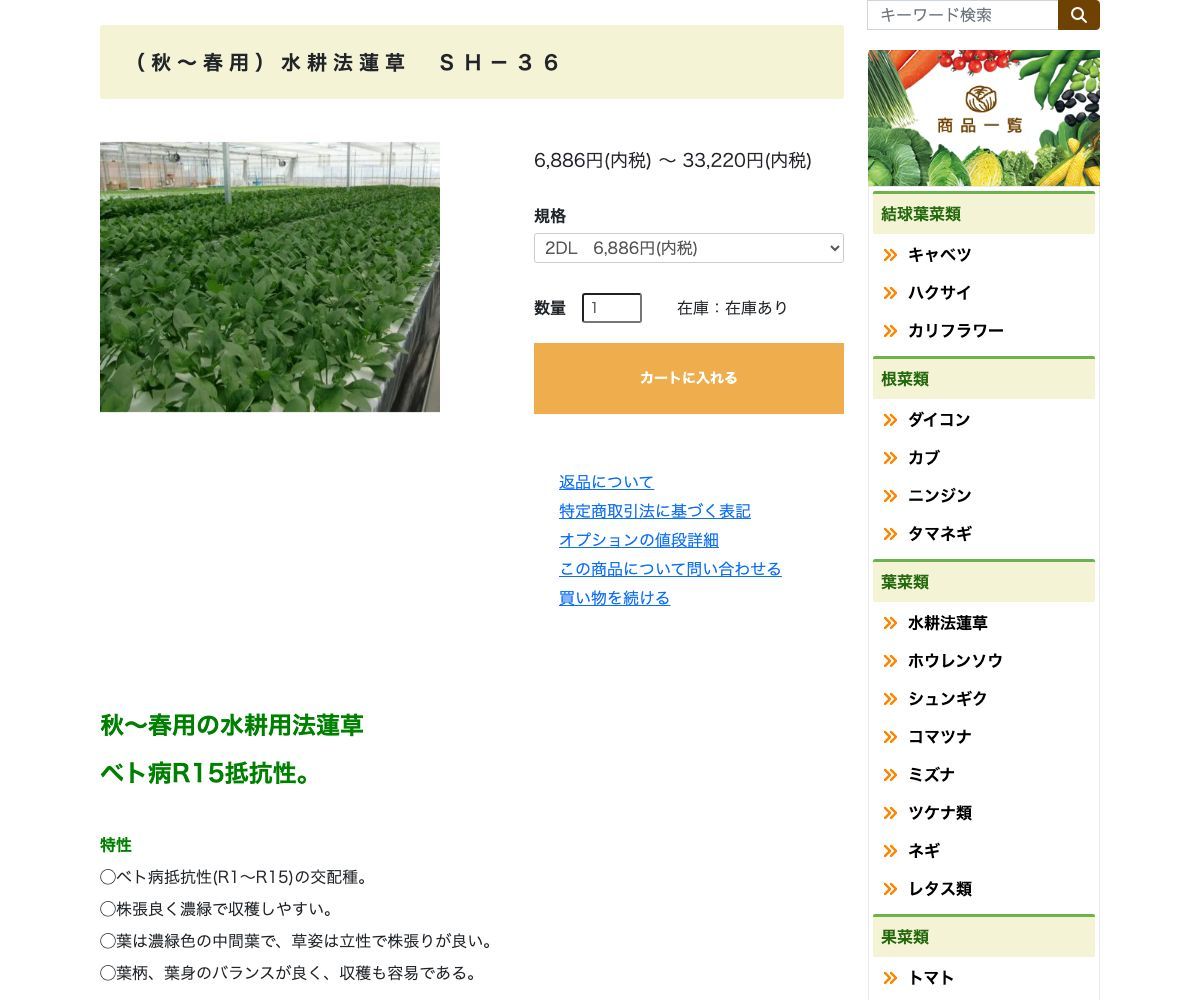Select the chevron icon beside 水耕法蓮草

[889, 623]
